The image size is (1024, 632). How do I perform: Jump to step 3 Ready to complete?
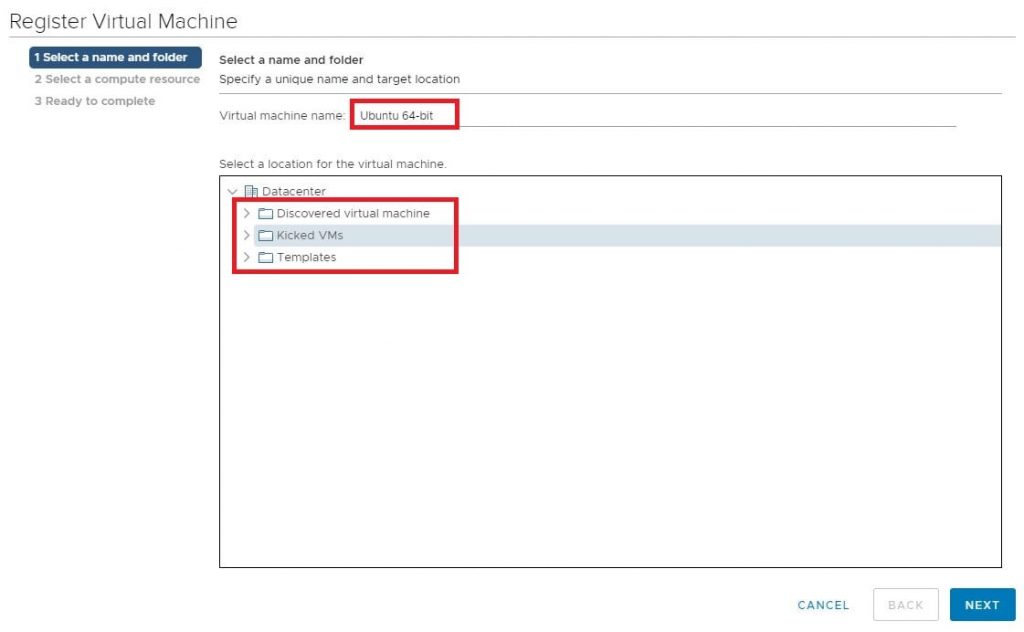(95, 101)
